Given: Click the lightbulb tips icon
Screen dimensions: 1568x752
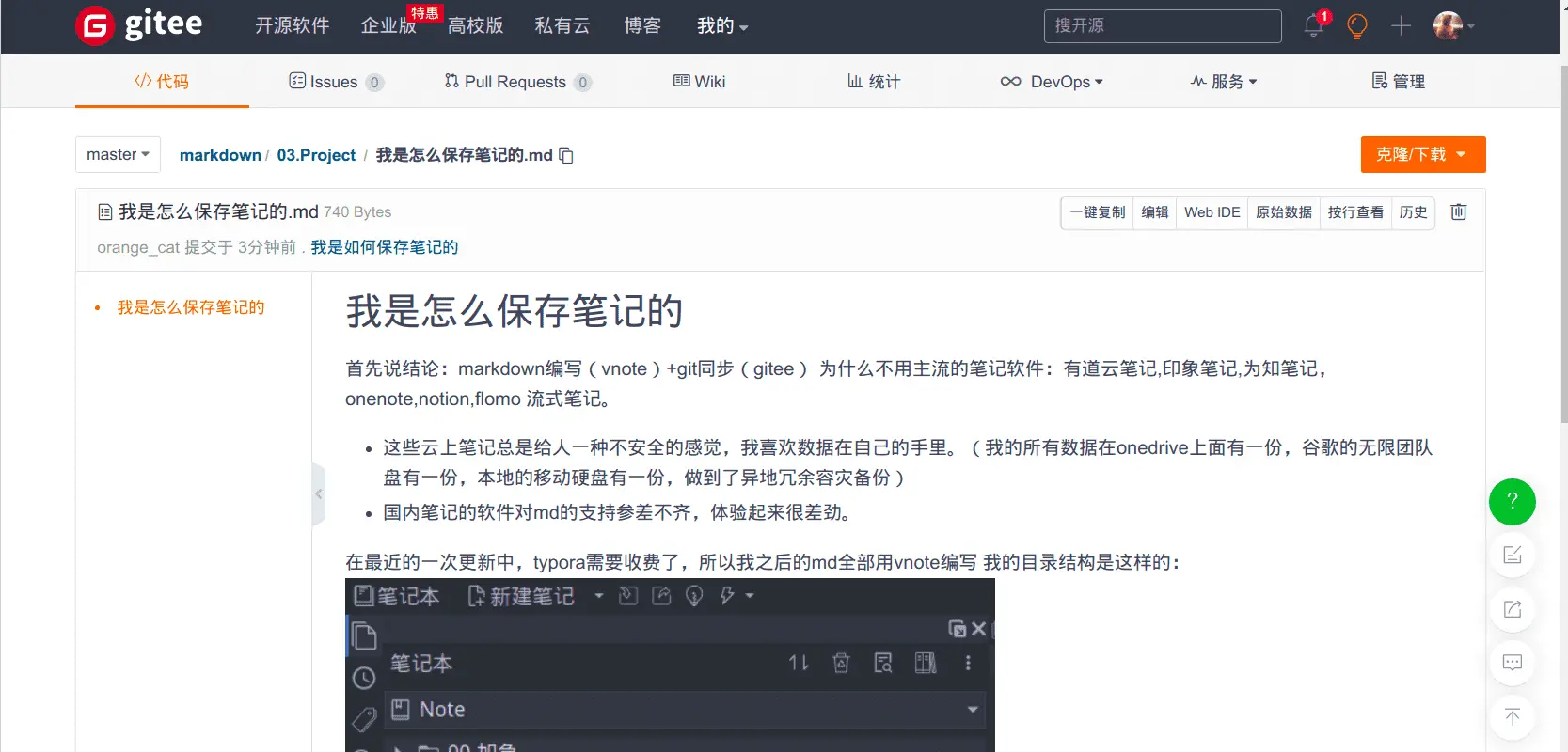Looking at the screenshot, I should tap(1357, 25).
